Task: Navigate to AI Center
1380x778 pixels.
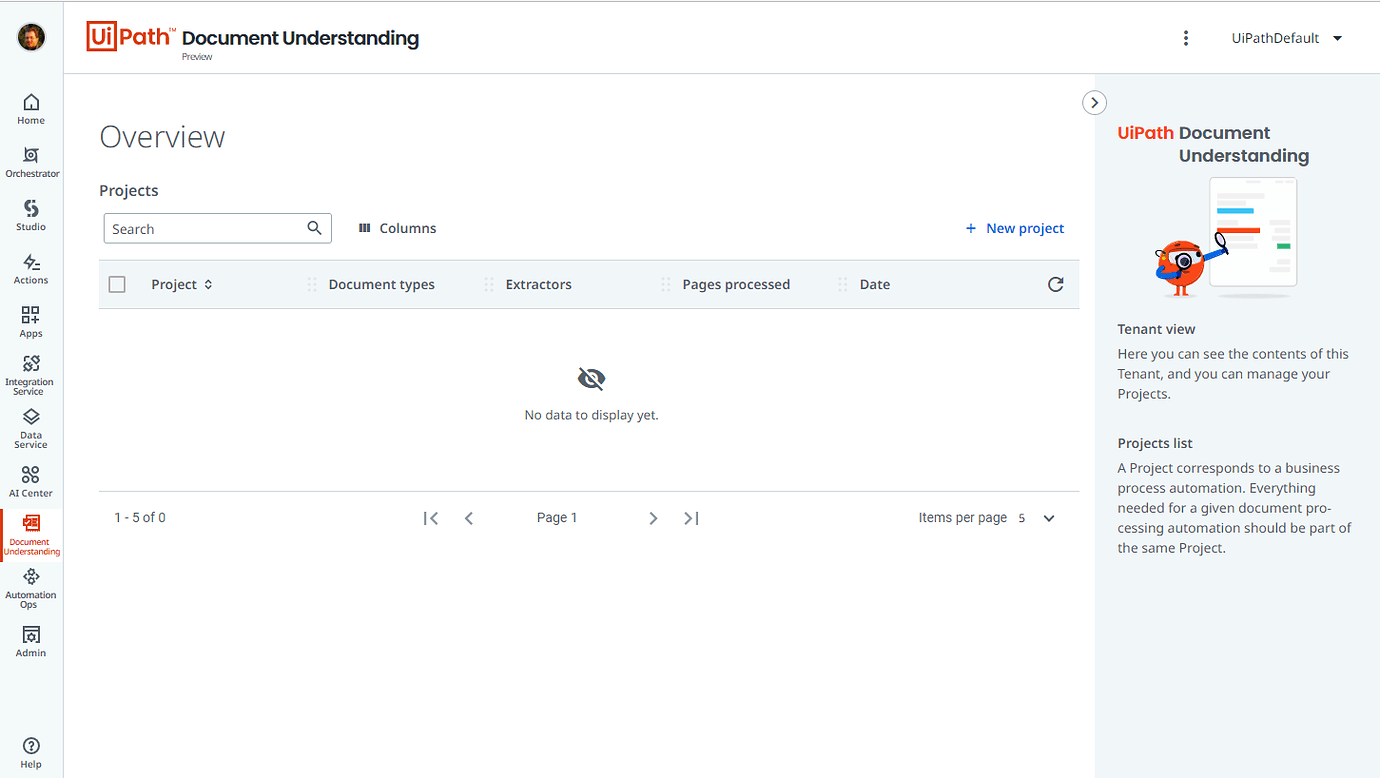Action: point(31,478)
